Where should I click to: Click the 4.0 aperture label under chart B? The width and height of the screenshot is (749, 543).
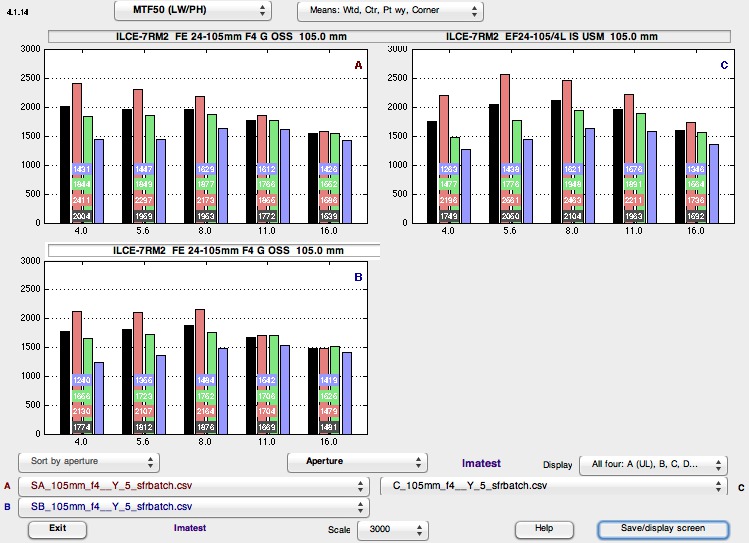pyautogui.click(x=81, y=442)
